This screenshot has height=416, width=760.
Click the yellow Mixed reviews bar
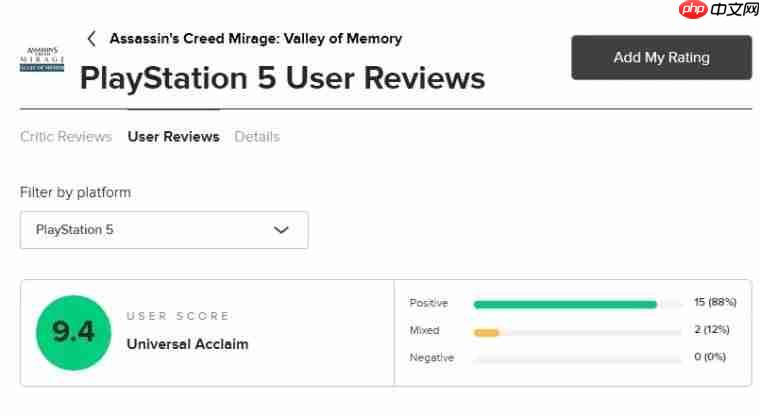[x=486, y=331]
